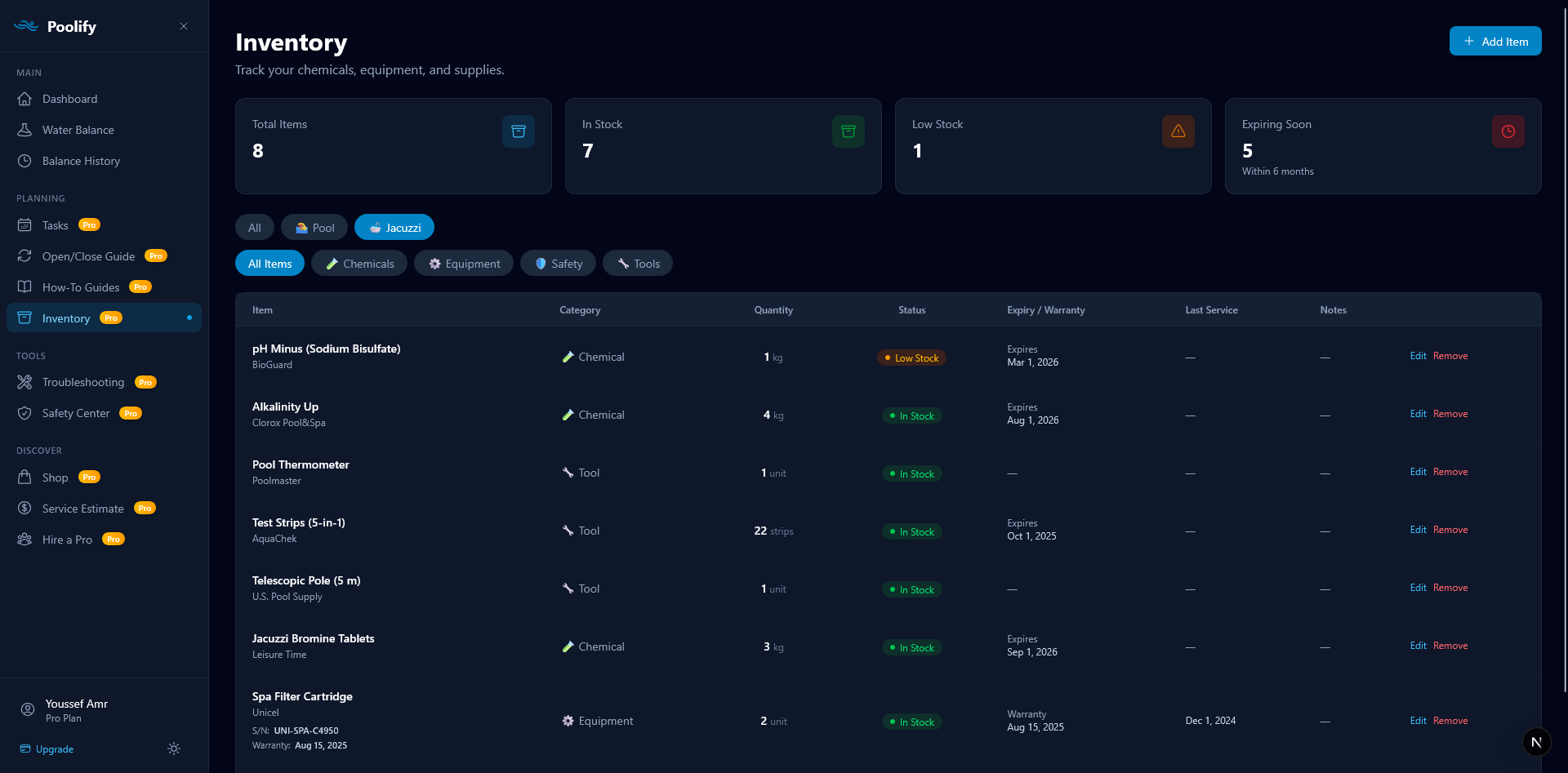1568x773 pixels.
Task: Remove the Telescopic Pole item
Action: [x=1450, y=588]
